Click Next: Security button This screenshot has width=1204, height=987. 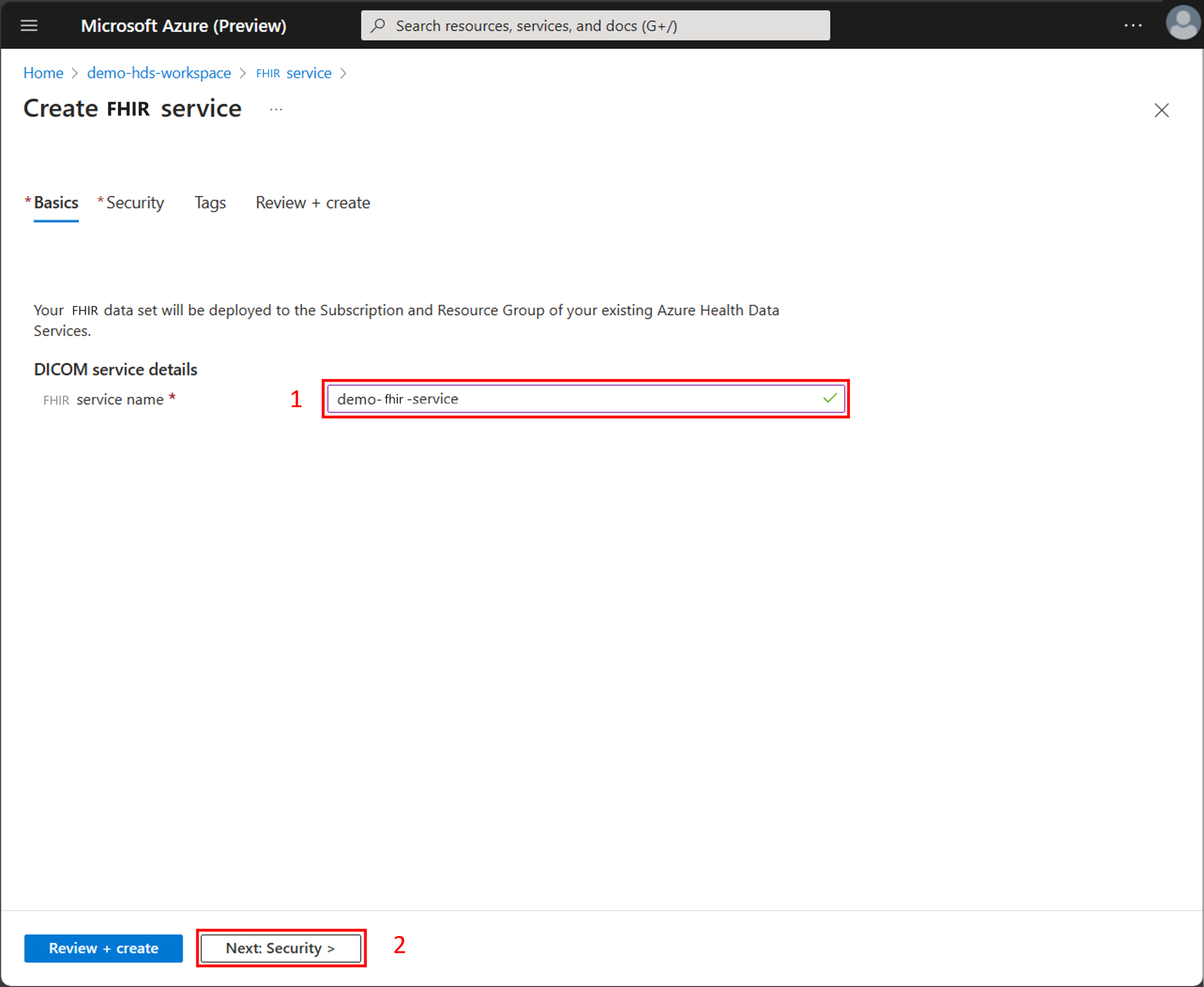[281, 948]
